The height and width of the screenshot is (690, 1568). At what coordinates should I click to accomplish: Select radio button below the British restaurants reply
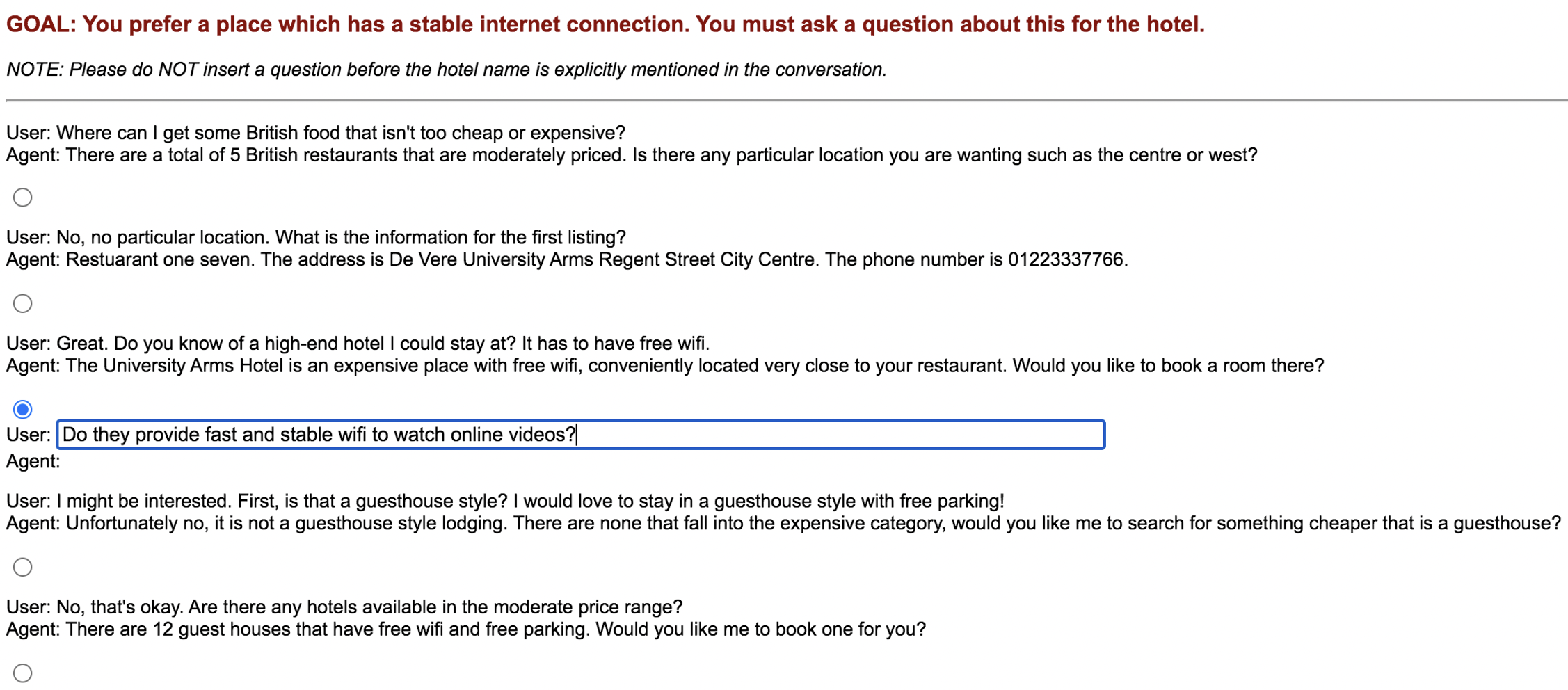click(x=23, y=198)
